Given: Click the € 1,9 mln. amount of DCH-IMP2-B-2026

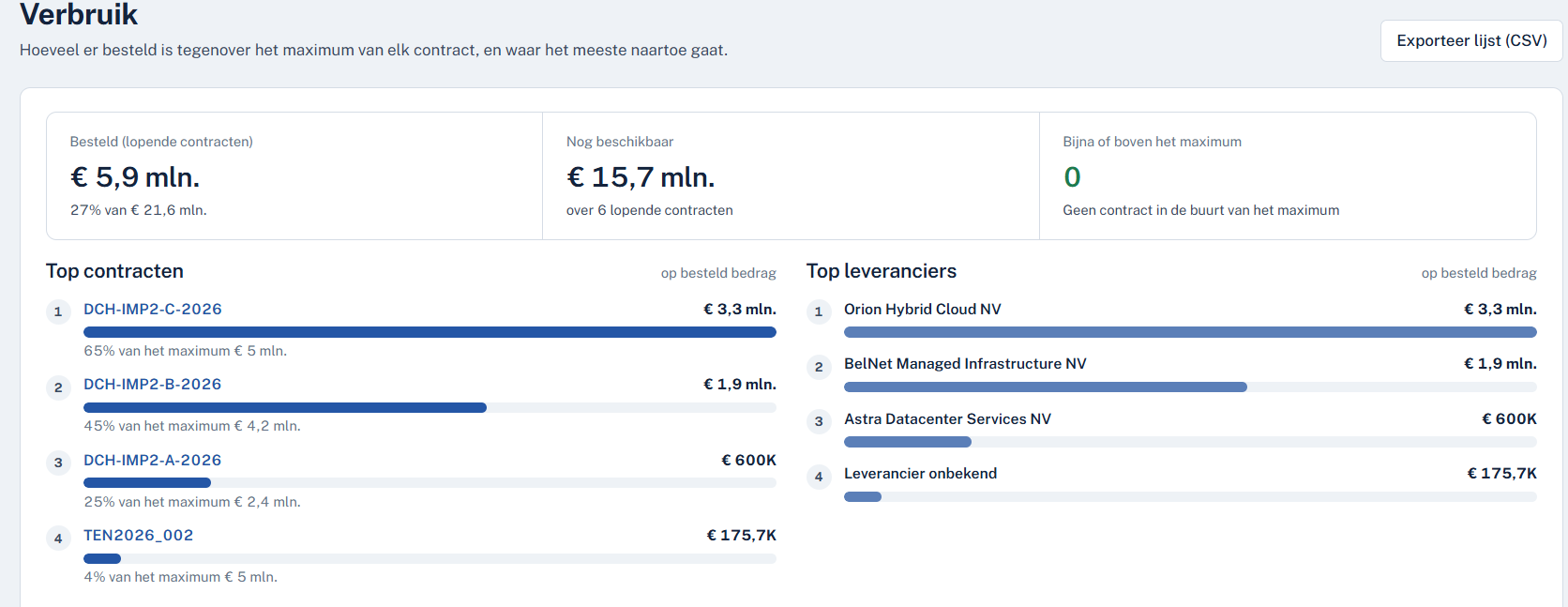Looking at the screenshot, I should pyautogui.click(x=740, y=385).
